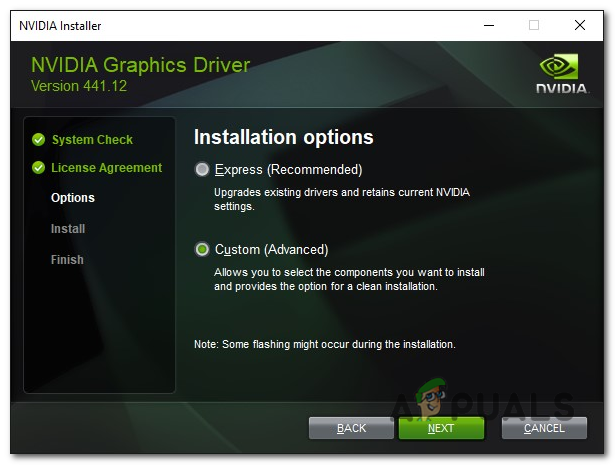Select the Custom (Advanced) radio button
The width and height of the screenshot is (615, 465).
(x=202, y=249)
